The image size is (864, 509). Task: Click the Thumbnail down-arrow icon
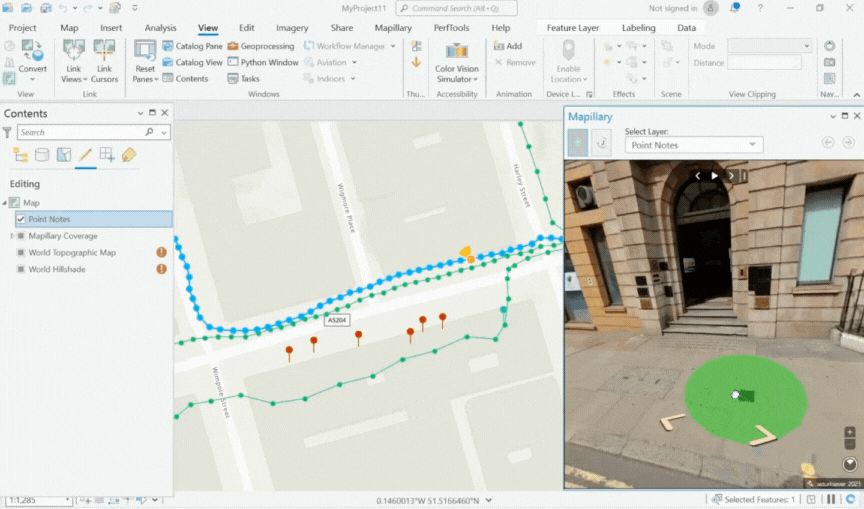[416, 63]
